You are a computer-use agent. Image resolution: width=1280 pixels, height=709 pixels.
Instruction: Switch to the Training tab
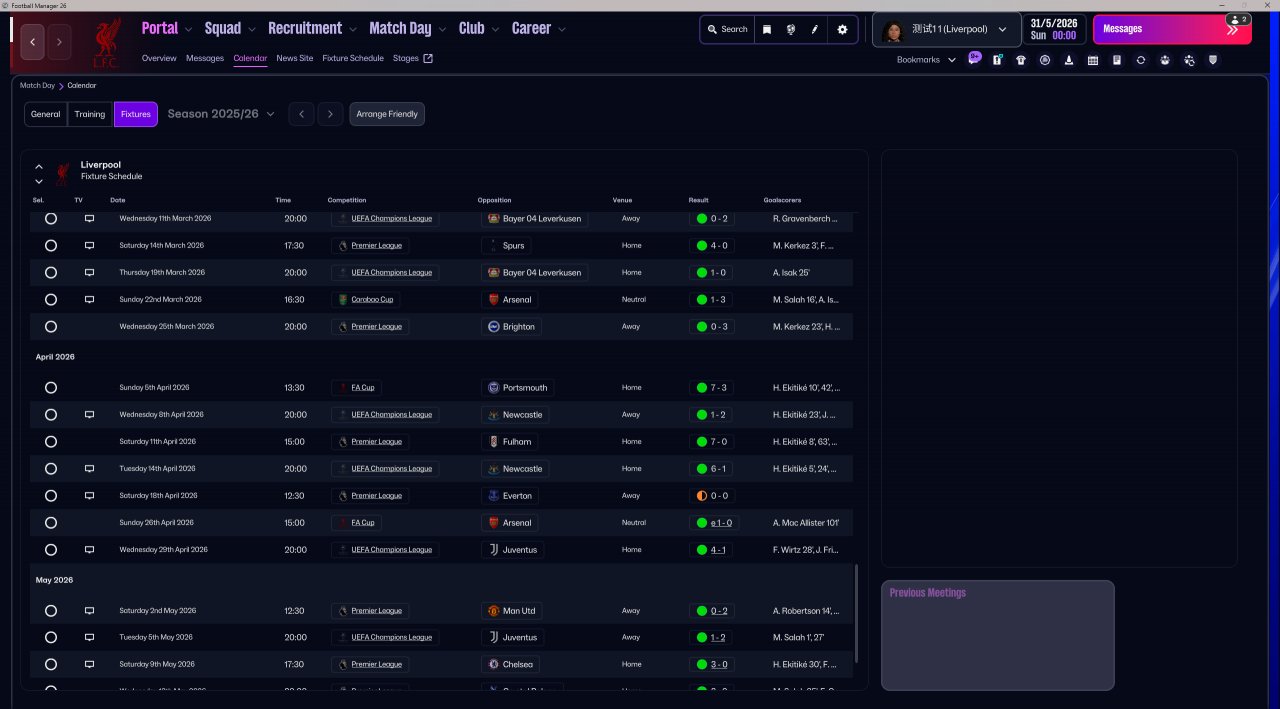click(x=90, y=114)
